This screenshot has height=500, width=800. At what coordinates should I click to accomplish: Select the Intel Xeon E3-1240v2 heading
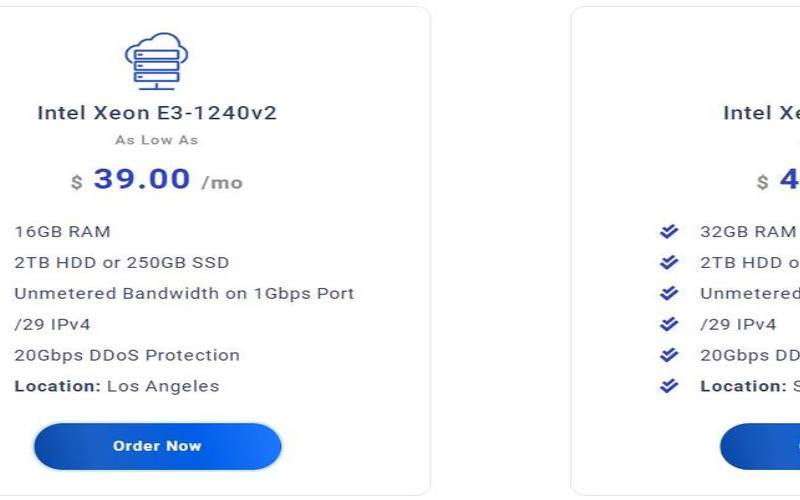tap(157, 113)
